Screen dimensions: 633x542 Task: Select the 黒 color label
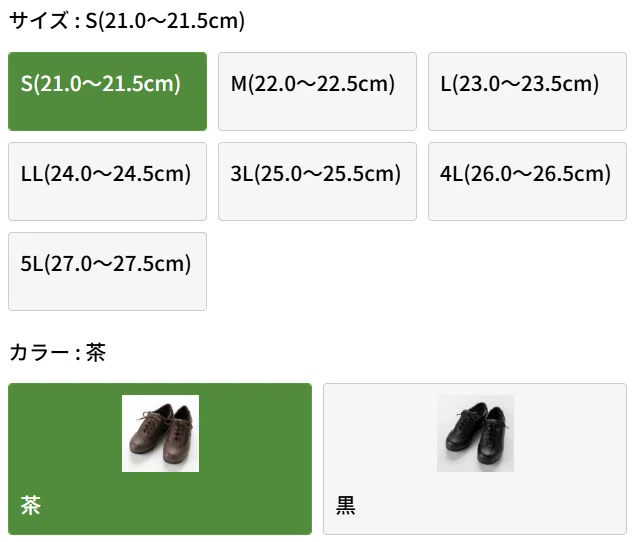click(346, 505)
